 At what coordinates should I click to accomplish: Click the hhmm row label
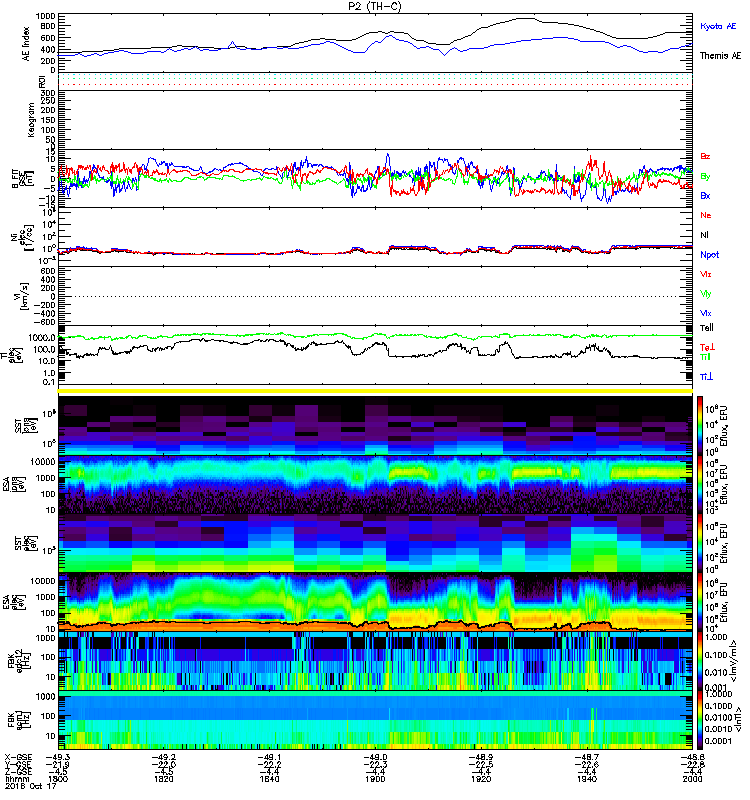(x=17, y=779)
